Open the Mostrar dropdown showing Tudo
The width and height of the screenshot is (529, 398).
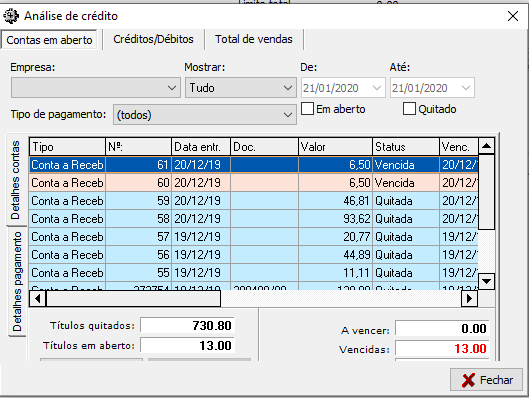tap(241, 88)
